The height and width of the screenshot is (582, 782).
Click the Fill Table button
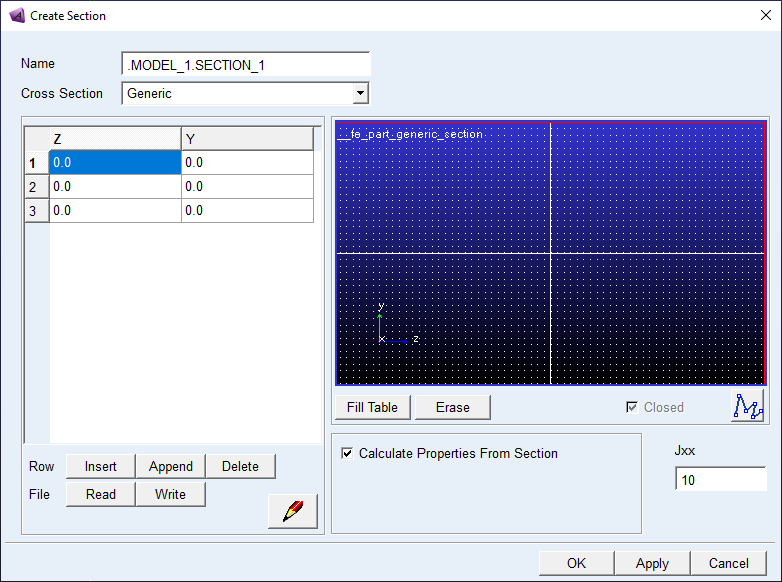tap(372, 407)
